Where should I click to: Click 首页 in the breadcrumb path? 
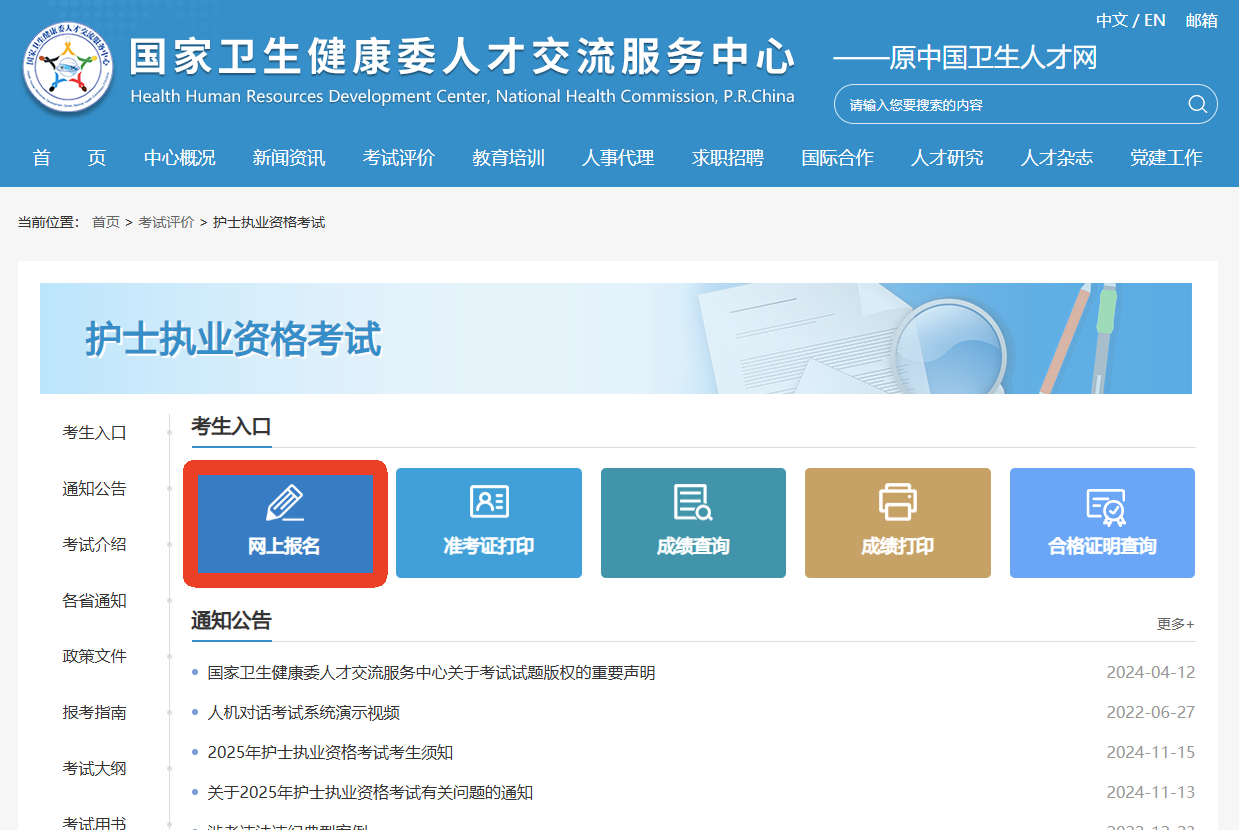(x=106, y=222)
